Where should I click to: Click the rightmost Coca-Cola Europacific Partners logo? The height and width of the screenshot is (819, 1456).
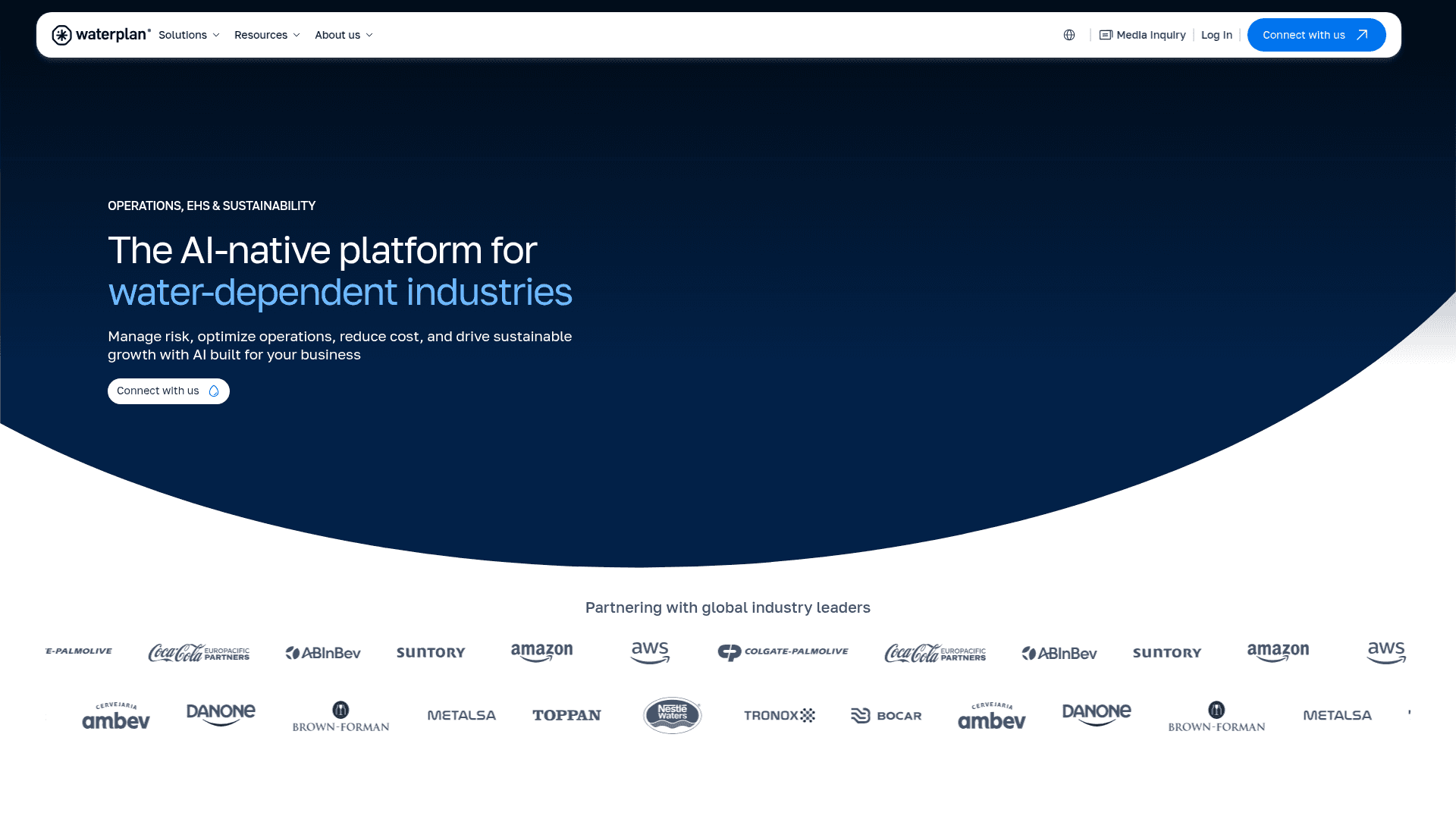935,652
